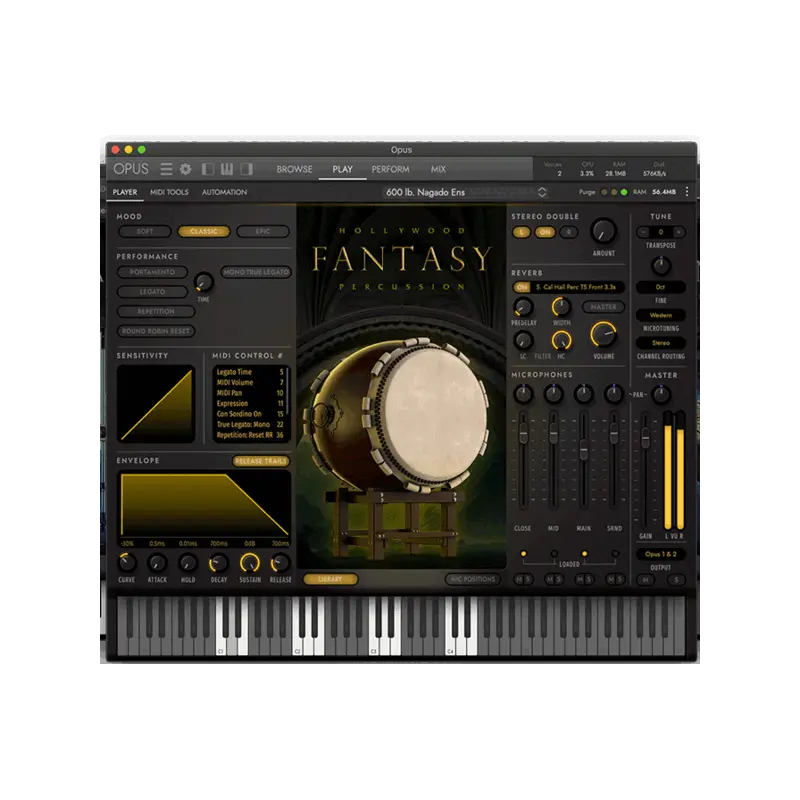Toggle the keyboard panel icon

[x=227, y=169]
